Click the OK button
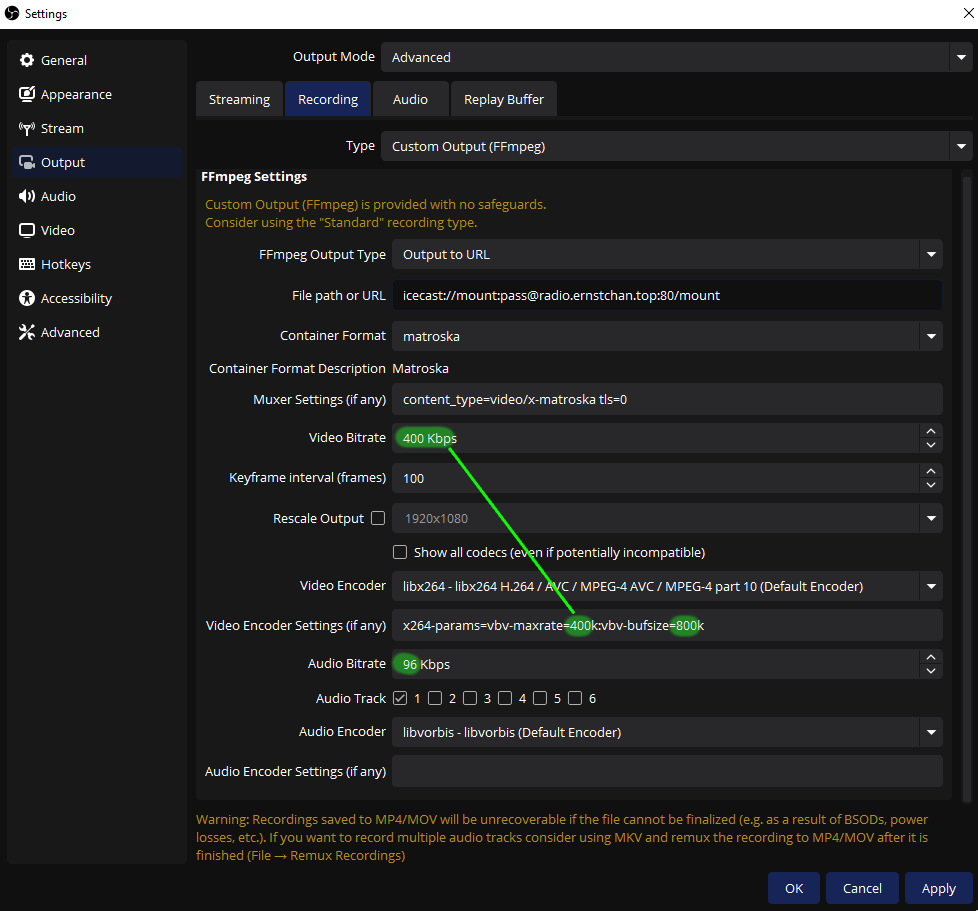The width and height of the screenshot is (978, 911). (x=793, y=888)
